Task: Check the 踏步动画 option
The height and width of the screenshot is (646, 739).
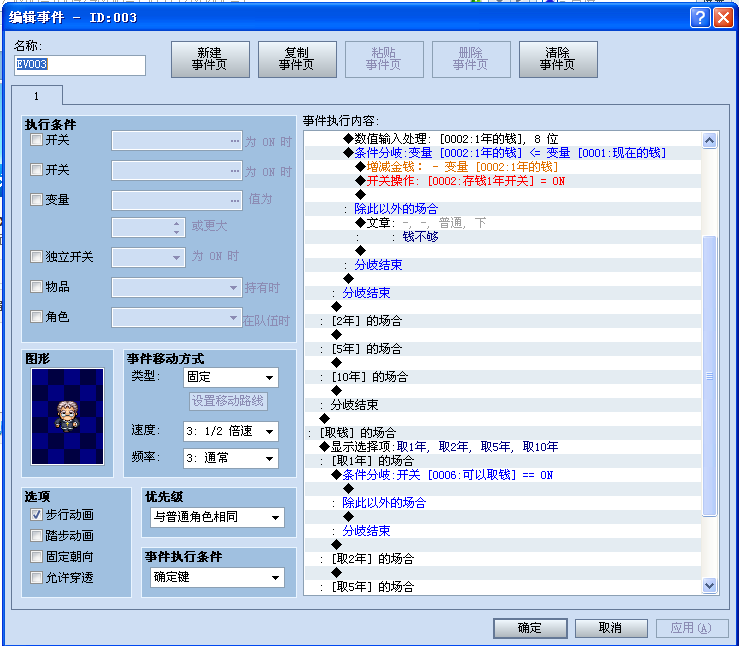Action: click(36, 536)
